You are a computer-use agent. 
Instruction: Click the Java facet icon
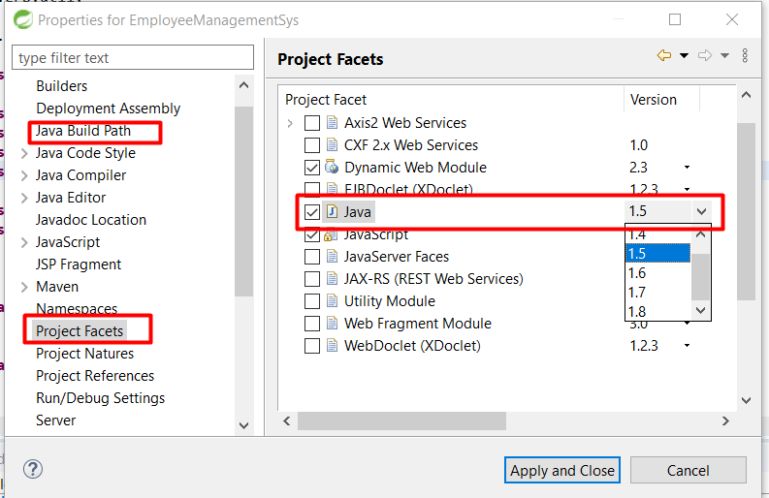pyautogui.click(x=332, y=211)
